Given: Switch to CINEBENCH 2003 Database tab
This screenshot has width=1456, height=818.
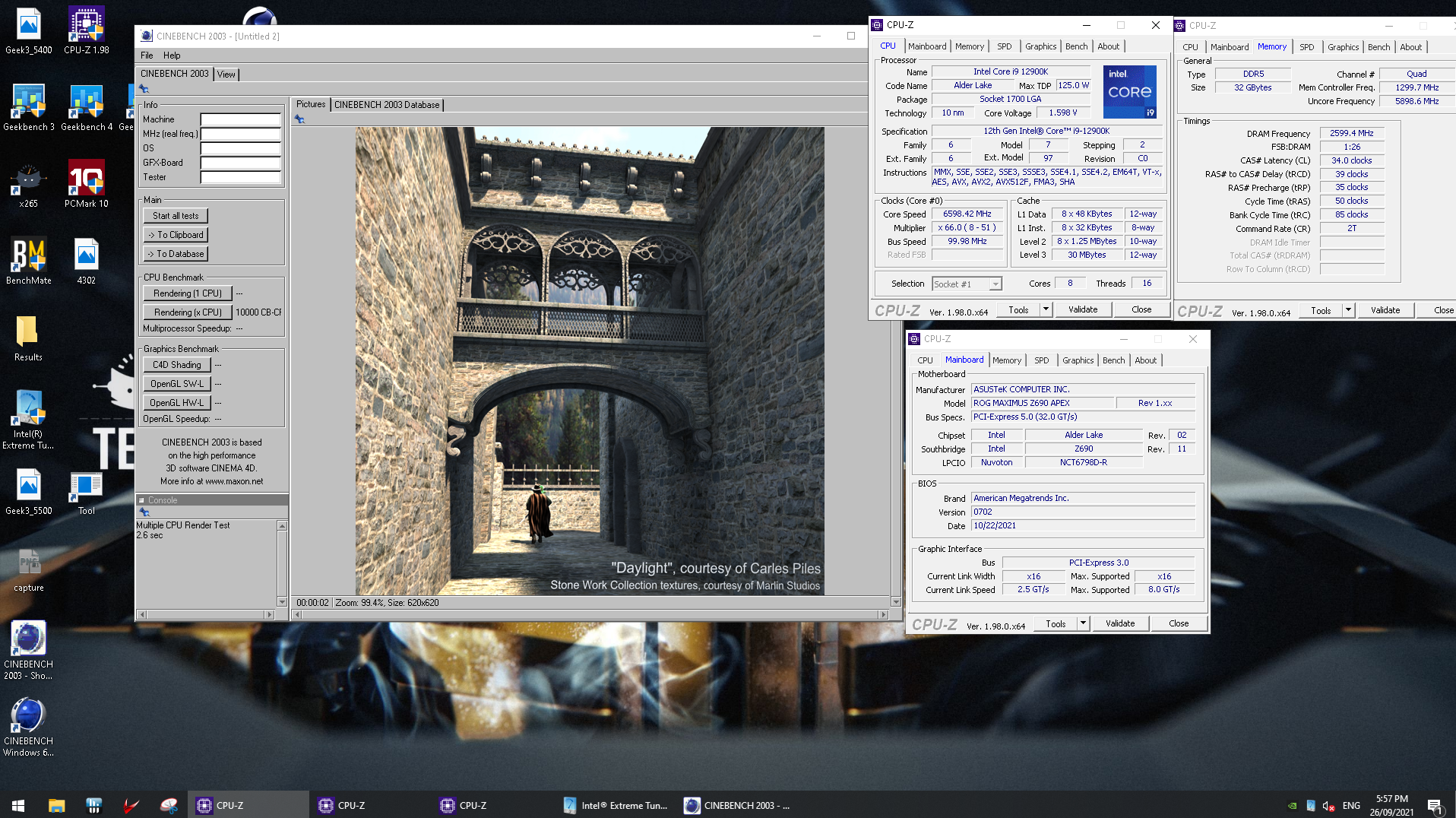Looking at the screenshot, I should tap(387, 105).
